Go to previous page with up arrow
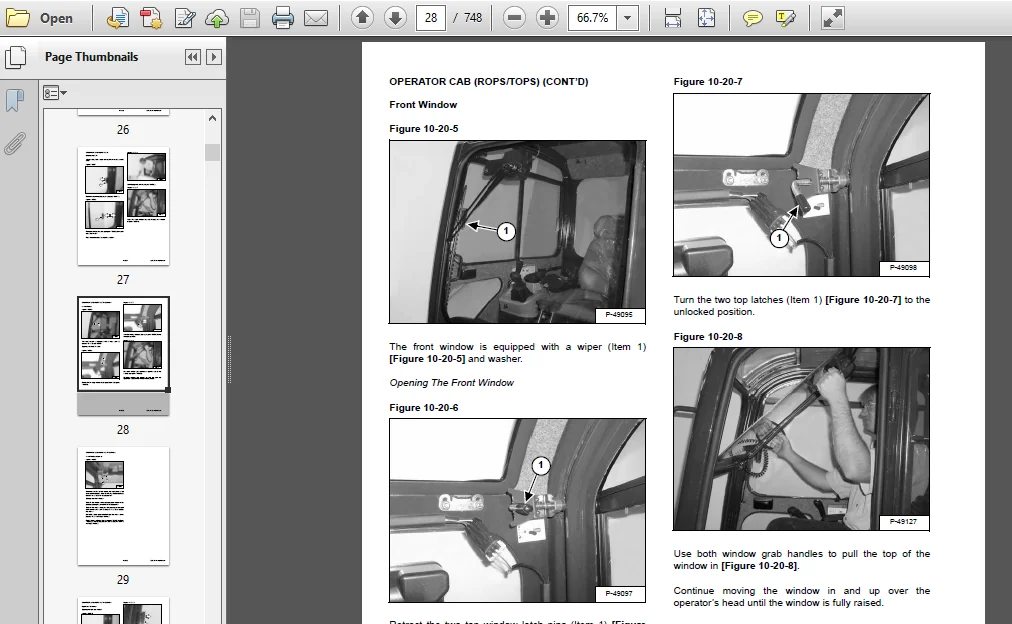 tap(362, 17)
